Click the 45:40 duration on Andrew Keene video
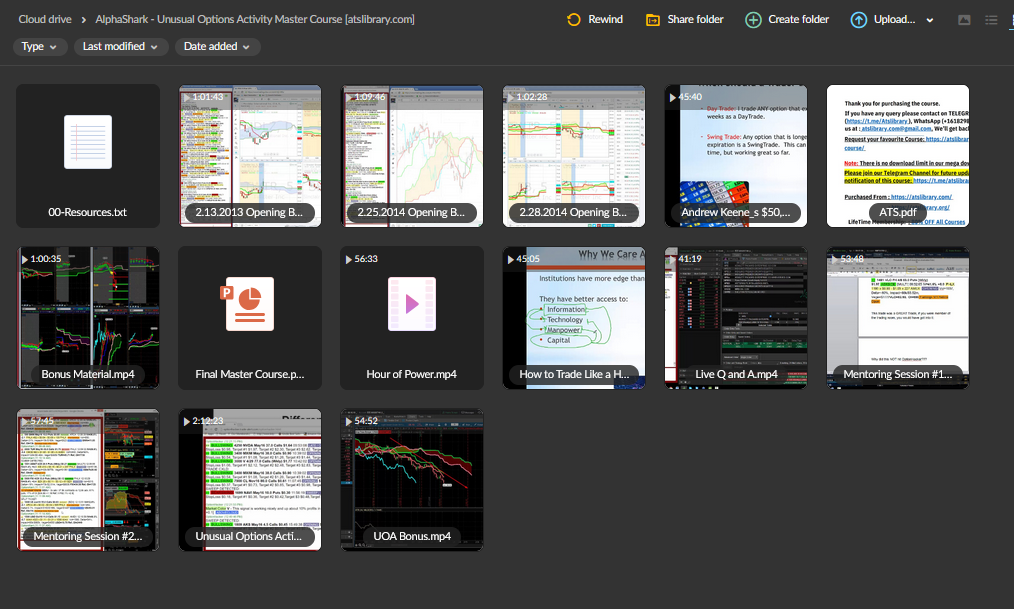The image size is (1014, 609). (690, 97)
